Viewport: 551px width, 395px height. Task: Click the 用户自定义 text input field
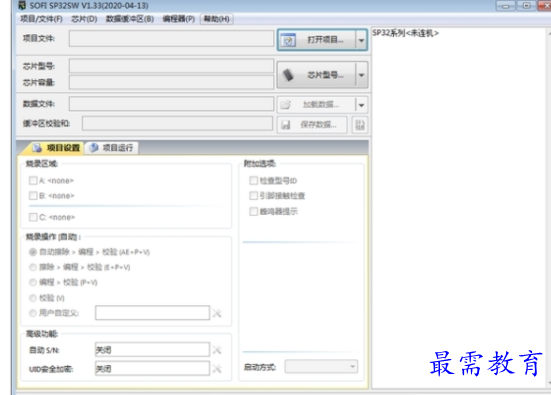(152, 313)
